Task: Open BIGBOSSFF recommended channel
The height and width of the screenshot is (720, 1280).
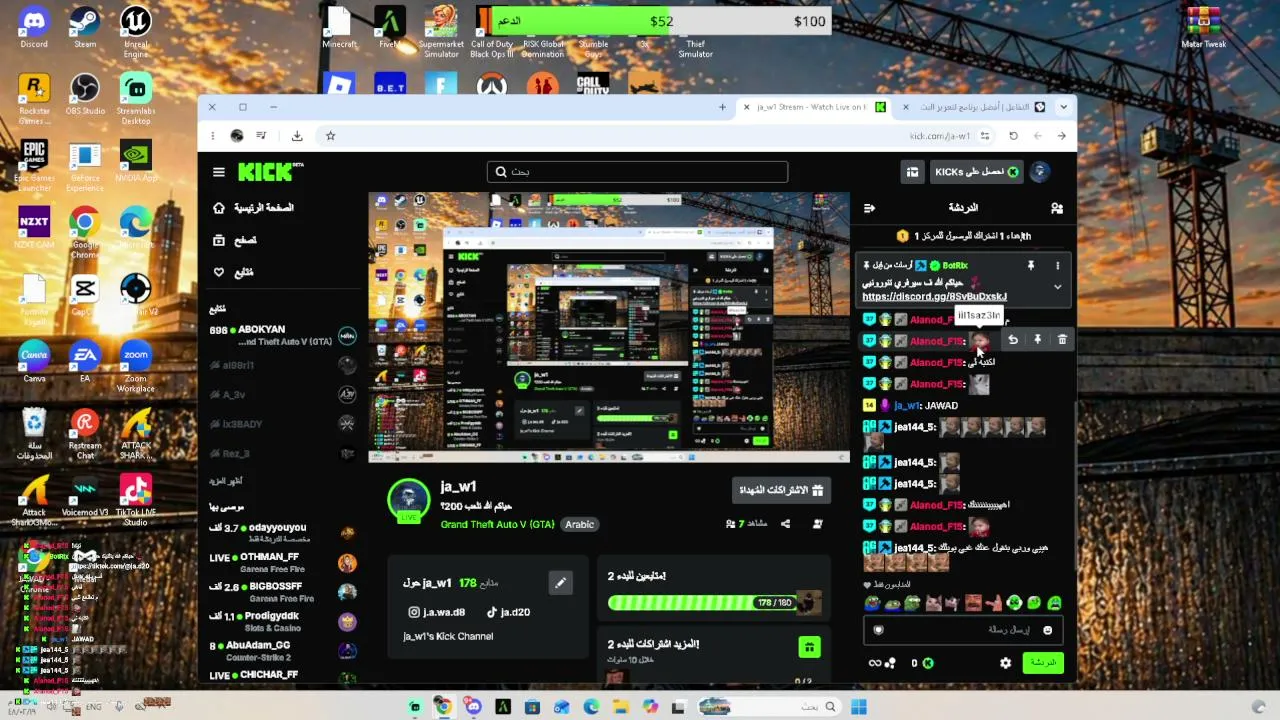Action: click(282, 592)
